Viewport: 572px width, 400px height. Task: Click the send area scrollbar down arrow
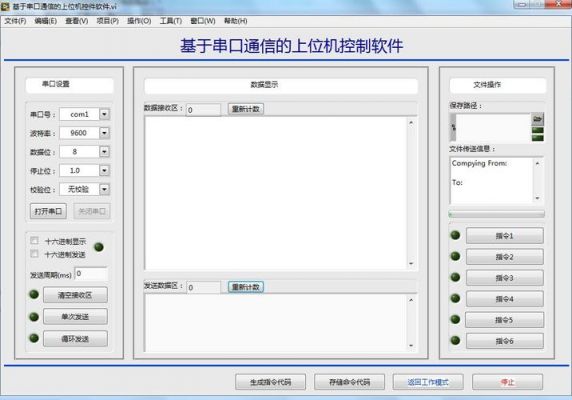click(x=411, y=345)
